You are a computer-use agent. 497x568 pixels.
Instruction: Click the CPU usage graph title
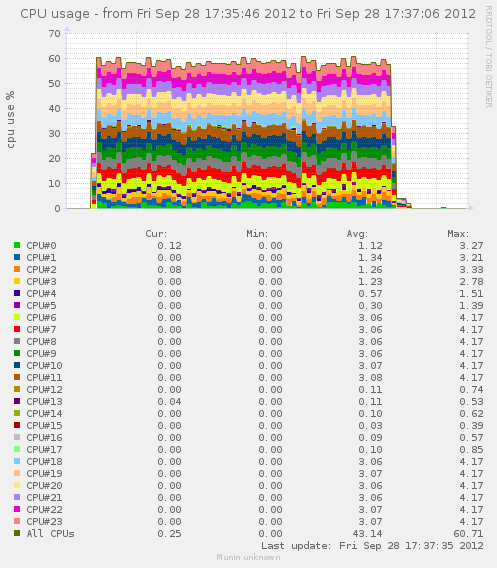click(x=248, y=14)
